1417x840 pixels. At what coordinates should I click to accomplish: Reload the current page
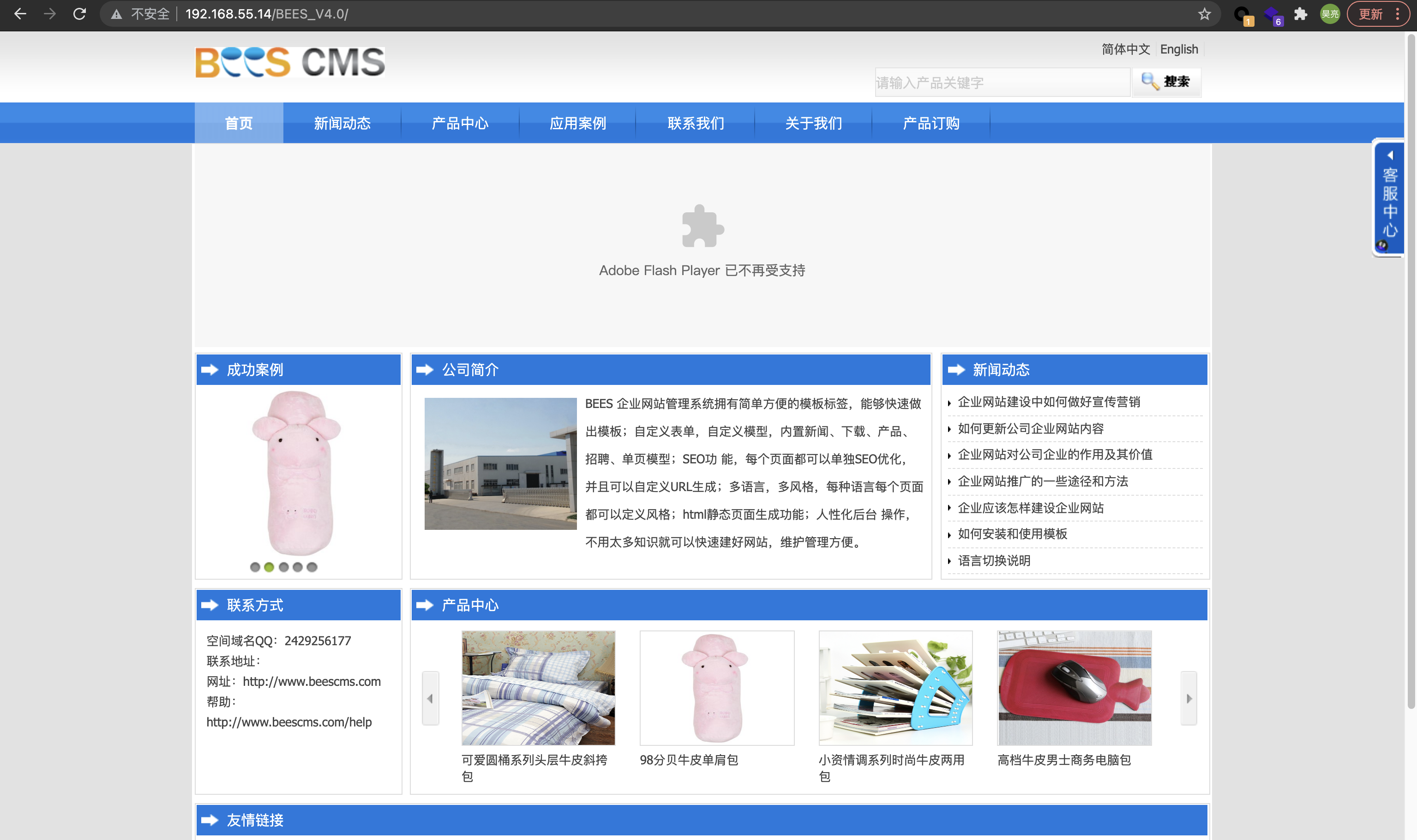(x=80, y=14)
